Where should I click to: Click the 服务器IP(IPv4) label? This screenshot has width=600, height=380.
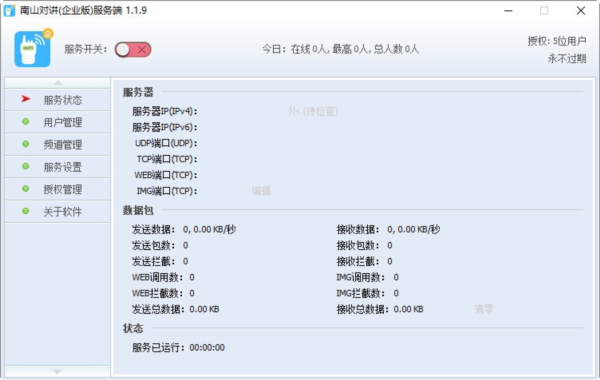165,111
